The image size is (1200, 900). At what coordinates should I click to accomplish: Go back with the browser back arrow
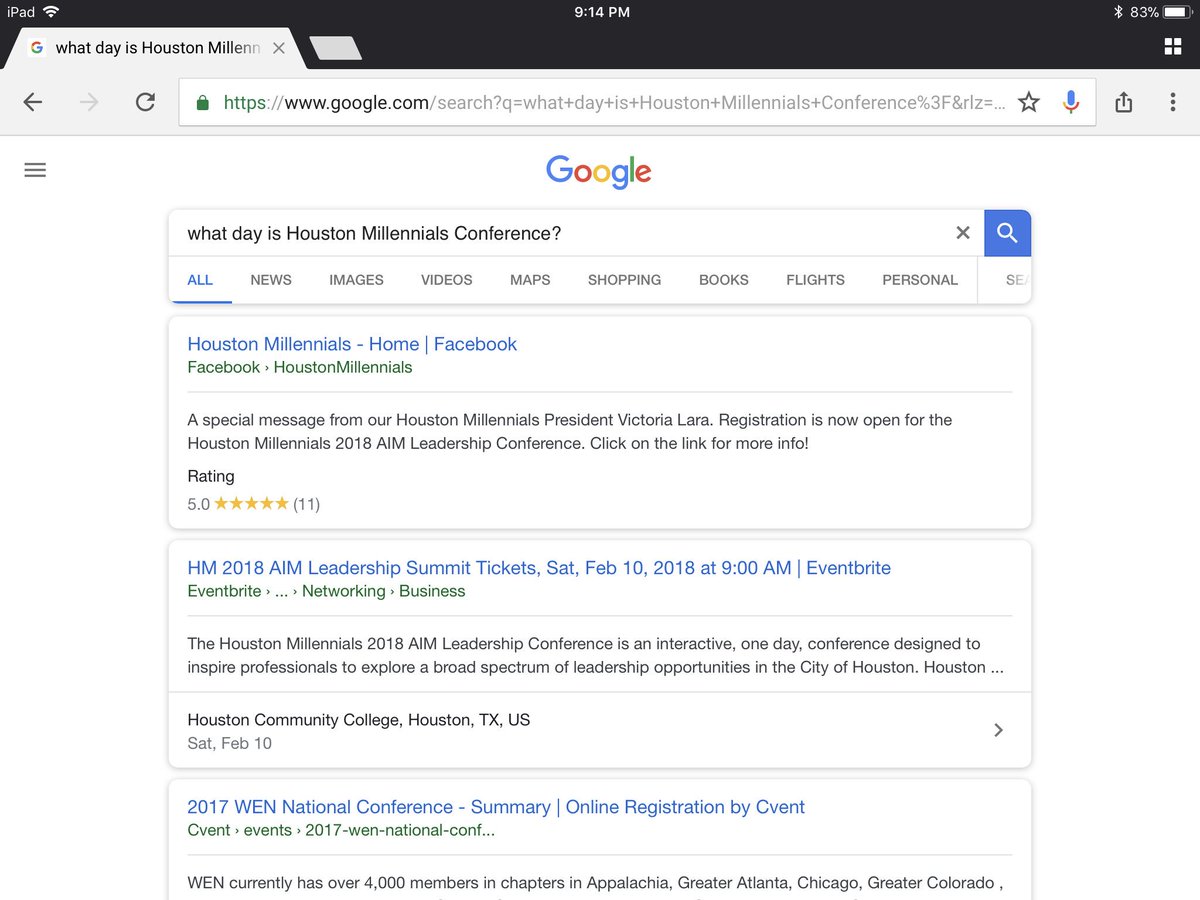[33, 102]
